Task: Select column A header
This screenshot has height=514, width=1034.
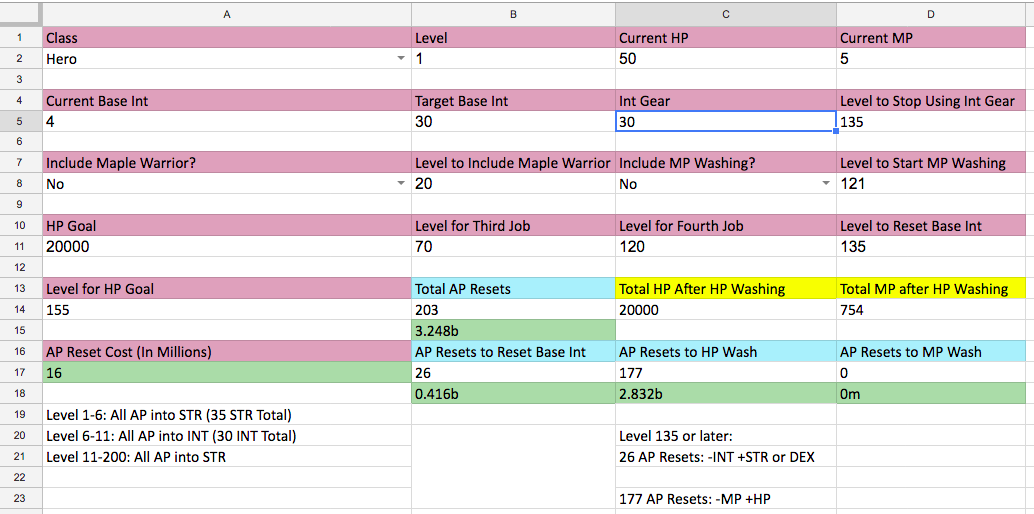Action: (227, 14)
